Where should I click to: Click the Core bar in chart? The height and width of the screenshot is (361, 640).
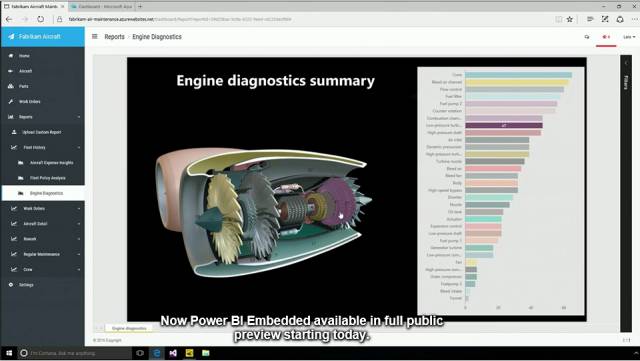pos(518,75)
